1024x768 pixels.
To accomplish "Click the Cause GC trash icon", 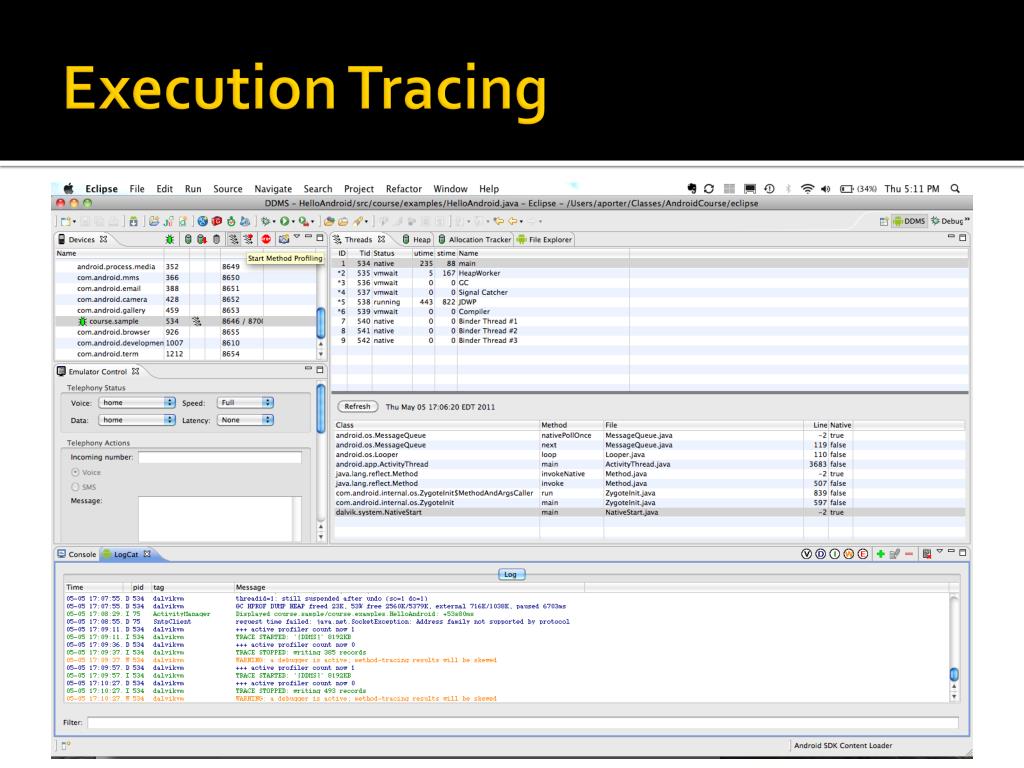I will tap(217, 240).
